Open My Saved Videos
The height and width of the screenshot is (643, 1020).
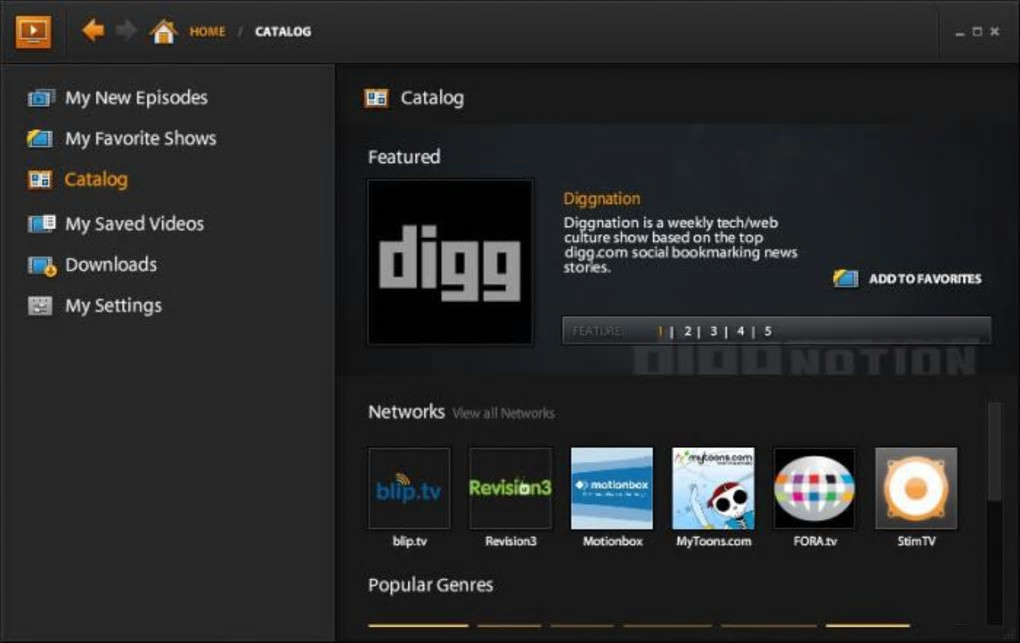[x=134, y=224]
